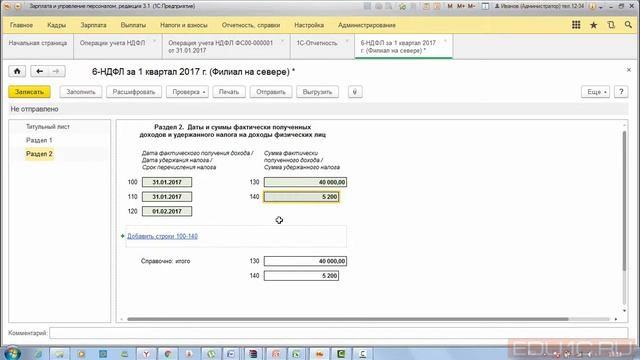Open Chrome from the taskbar
This screenshot has width=640, height=360.
point(167,354)
